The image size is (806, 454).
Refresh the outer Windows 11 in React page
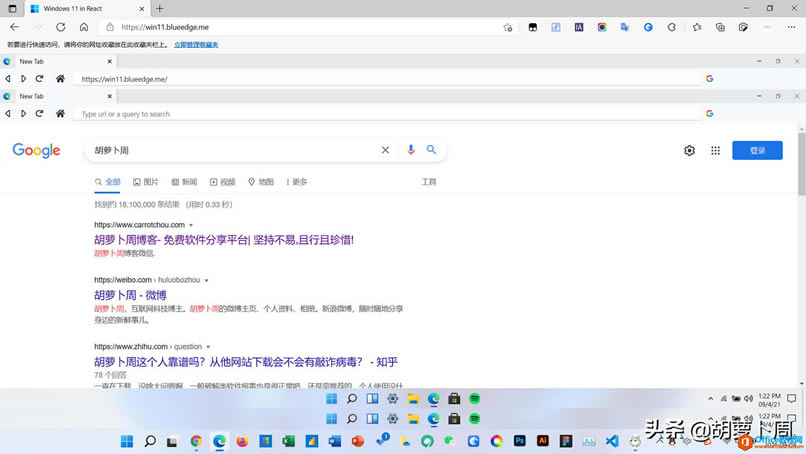point(61,27)
